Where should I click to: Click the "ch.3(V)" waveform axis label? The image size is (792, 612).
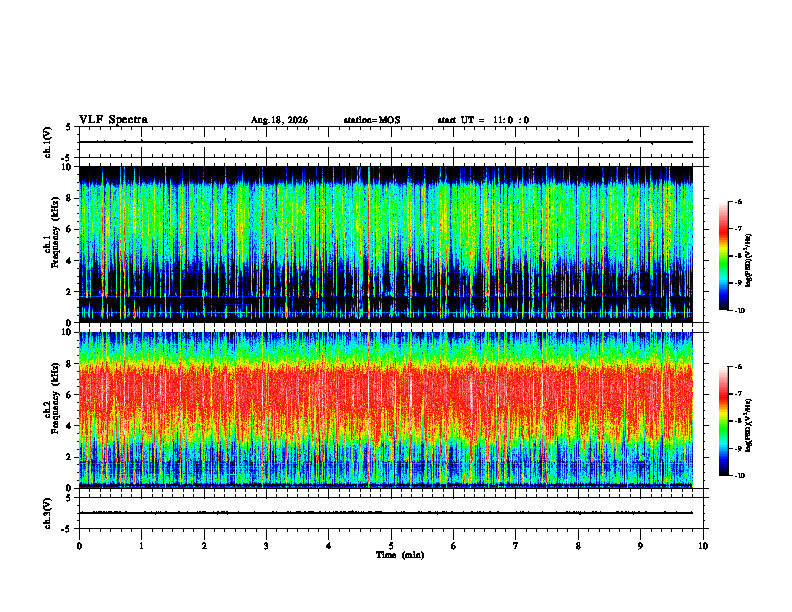coord(47,513)
